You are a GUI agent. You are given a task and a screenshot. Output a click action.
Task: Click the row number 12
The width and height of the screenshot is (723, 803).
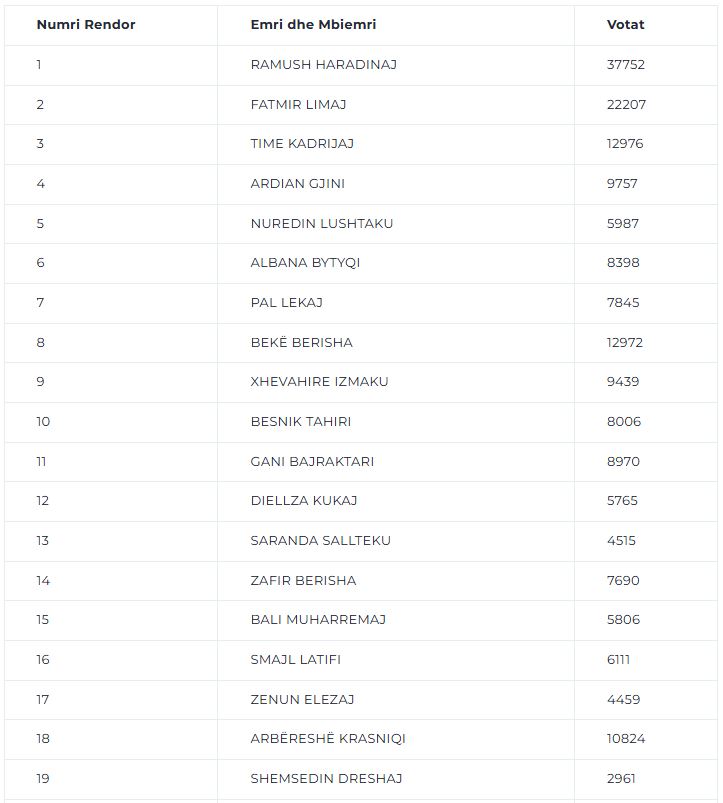pos(42,500)
